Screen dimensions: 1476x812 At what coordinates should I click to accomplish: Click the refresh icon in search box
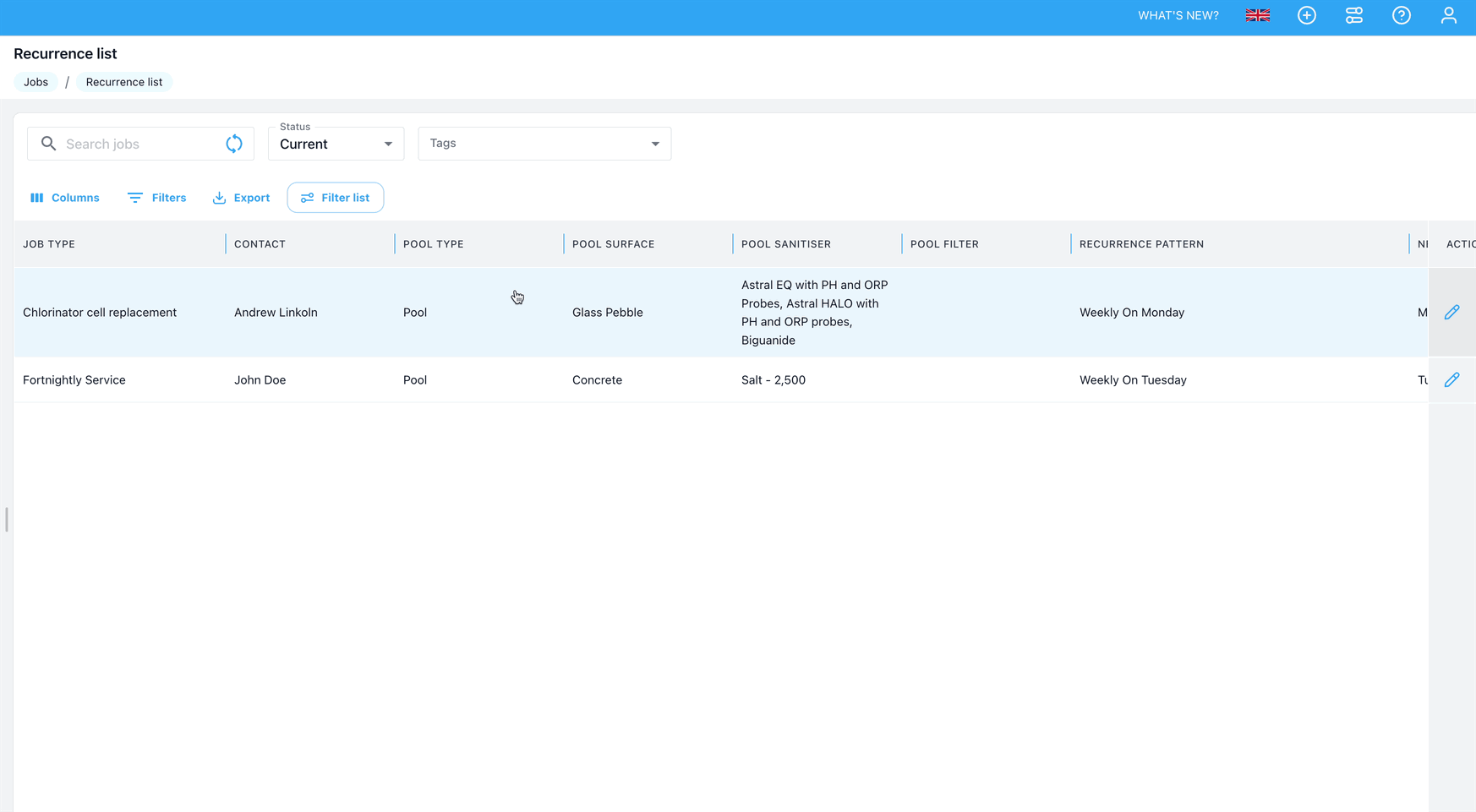pyautogui.click(x=234, y=144)
